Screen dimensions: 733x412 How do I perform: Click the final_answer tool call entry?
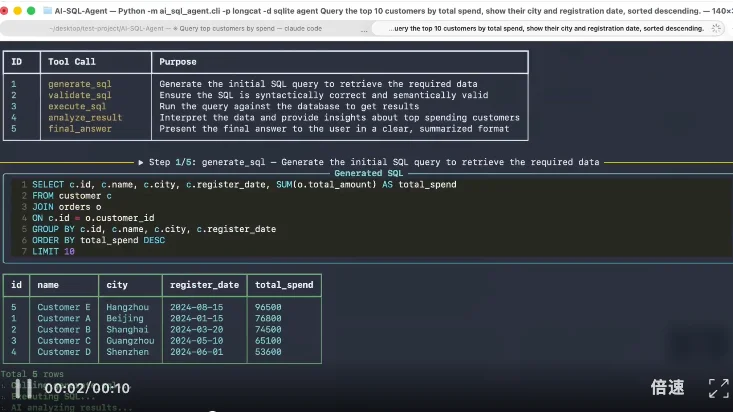(x=79, y=129)
